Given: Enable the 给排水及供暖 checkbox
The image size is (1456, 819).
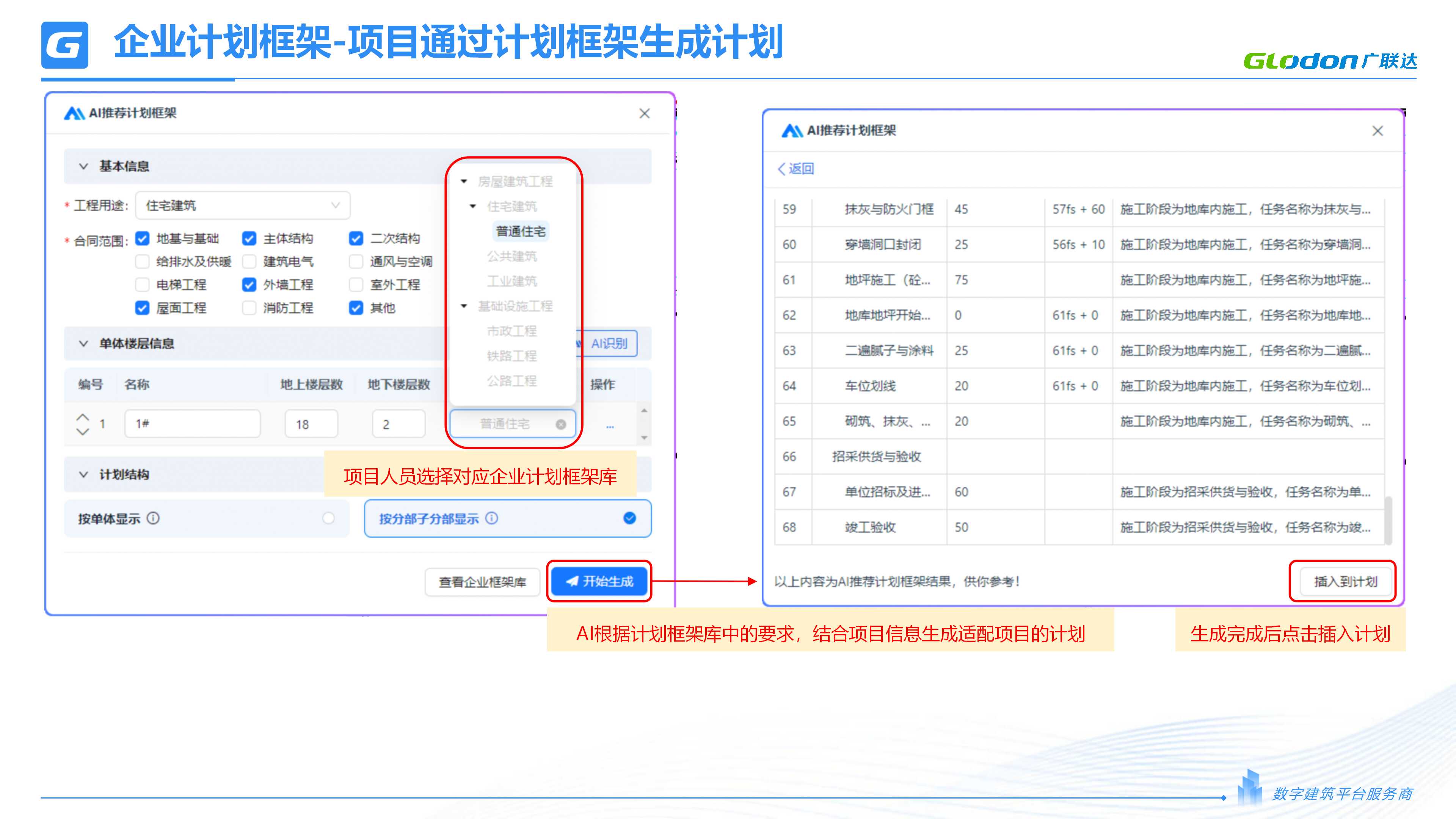Looking at the screenshot, I should (143, 262).
